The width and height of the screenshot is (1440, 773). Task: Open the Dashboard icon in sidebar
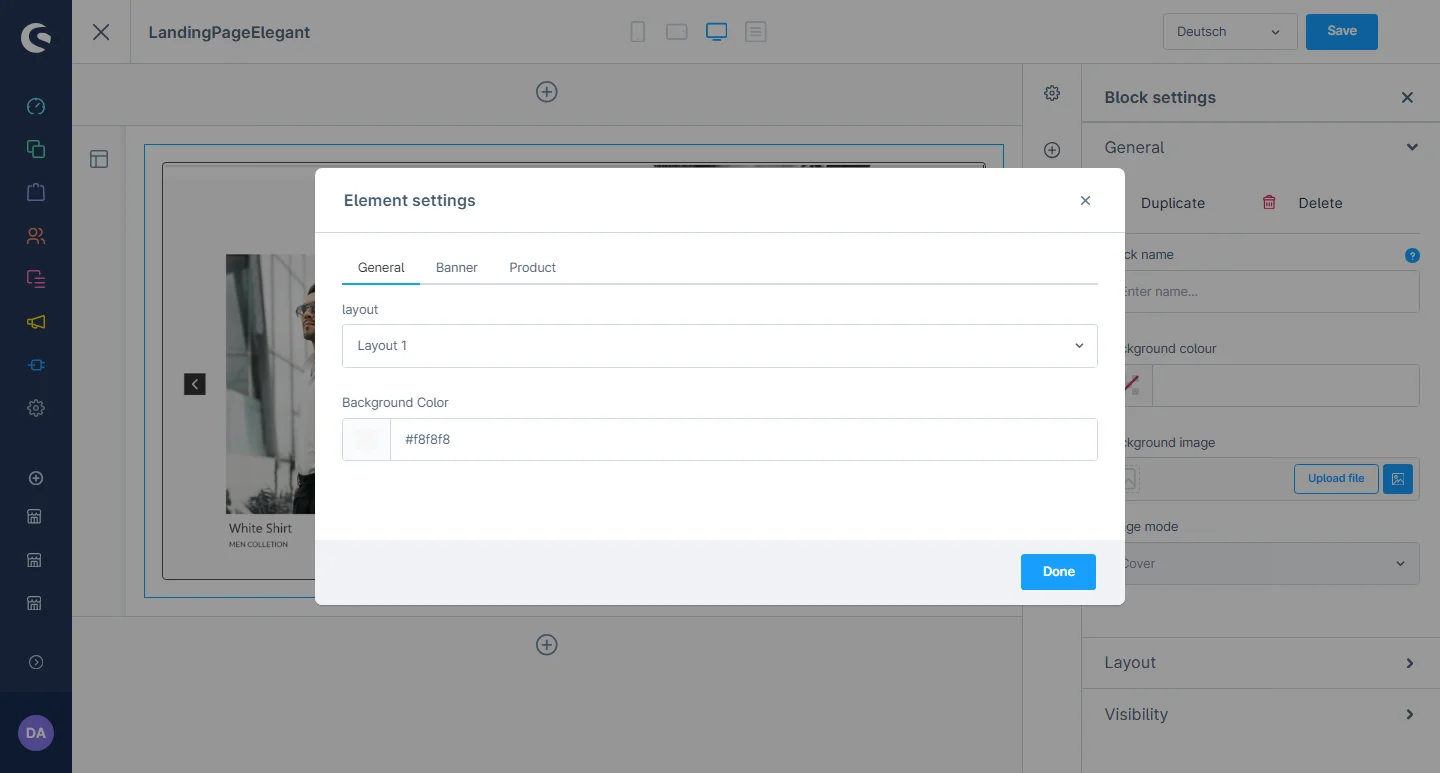click(x=36, y=106)
